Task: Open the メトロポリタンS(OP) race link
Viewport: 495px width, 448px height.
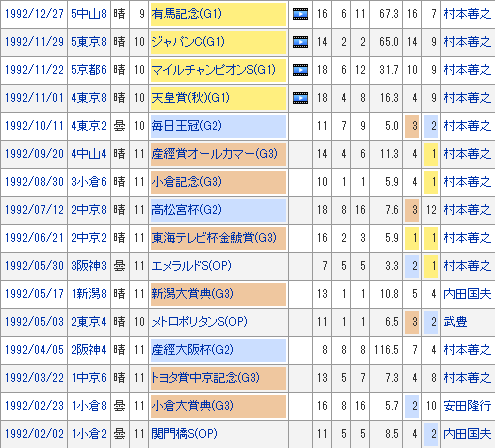Action: [199, 322]
